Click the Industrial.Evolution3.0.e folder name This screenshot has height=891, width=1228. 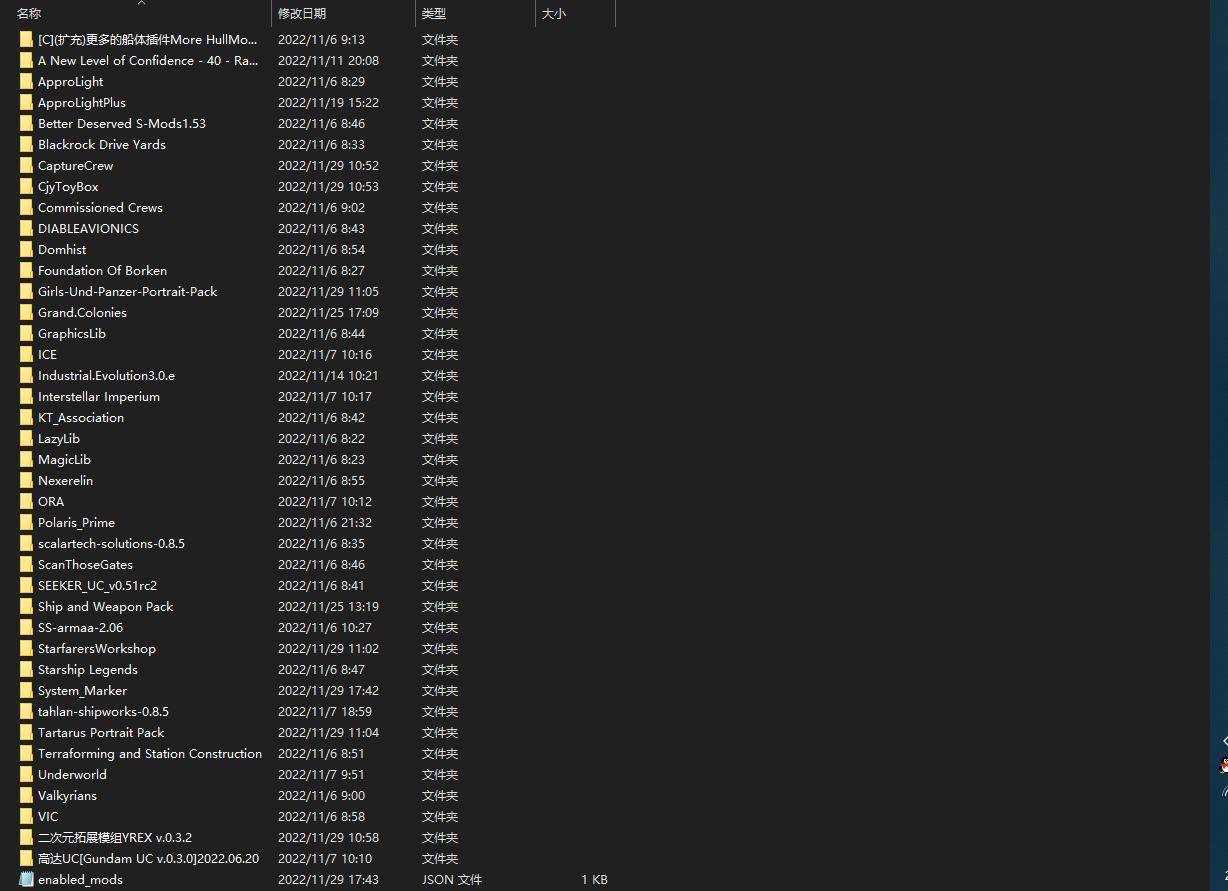tap(106, 376)
